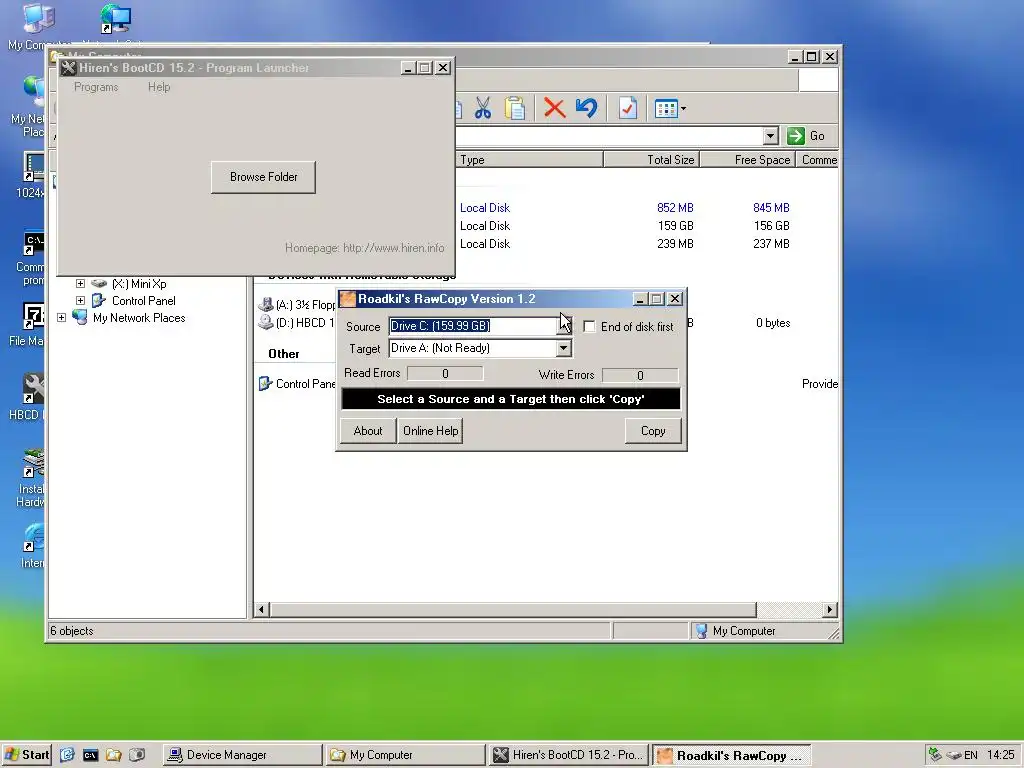Click the 156 GB free space value
The image size is (1024, 768).
click(771, 226)
